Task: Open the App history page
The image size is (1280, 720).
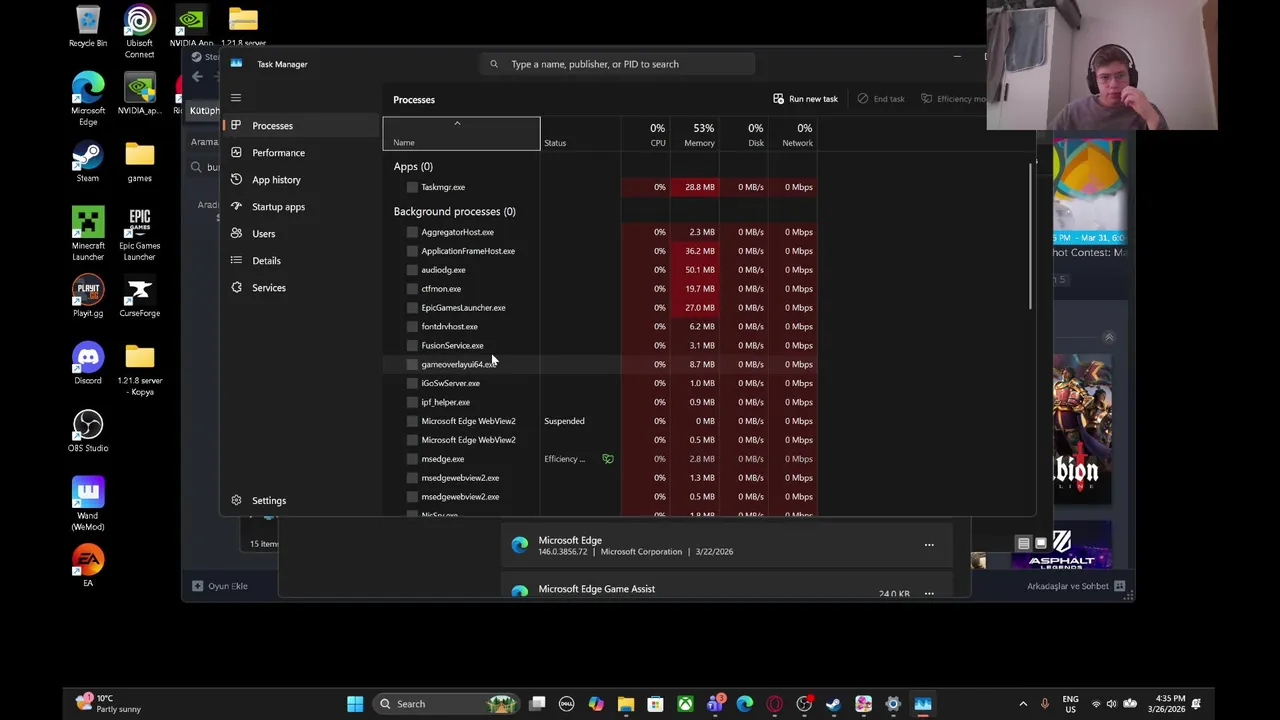Action: click(x=300, y=180)
